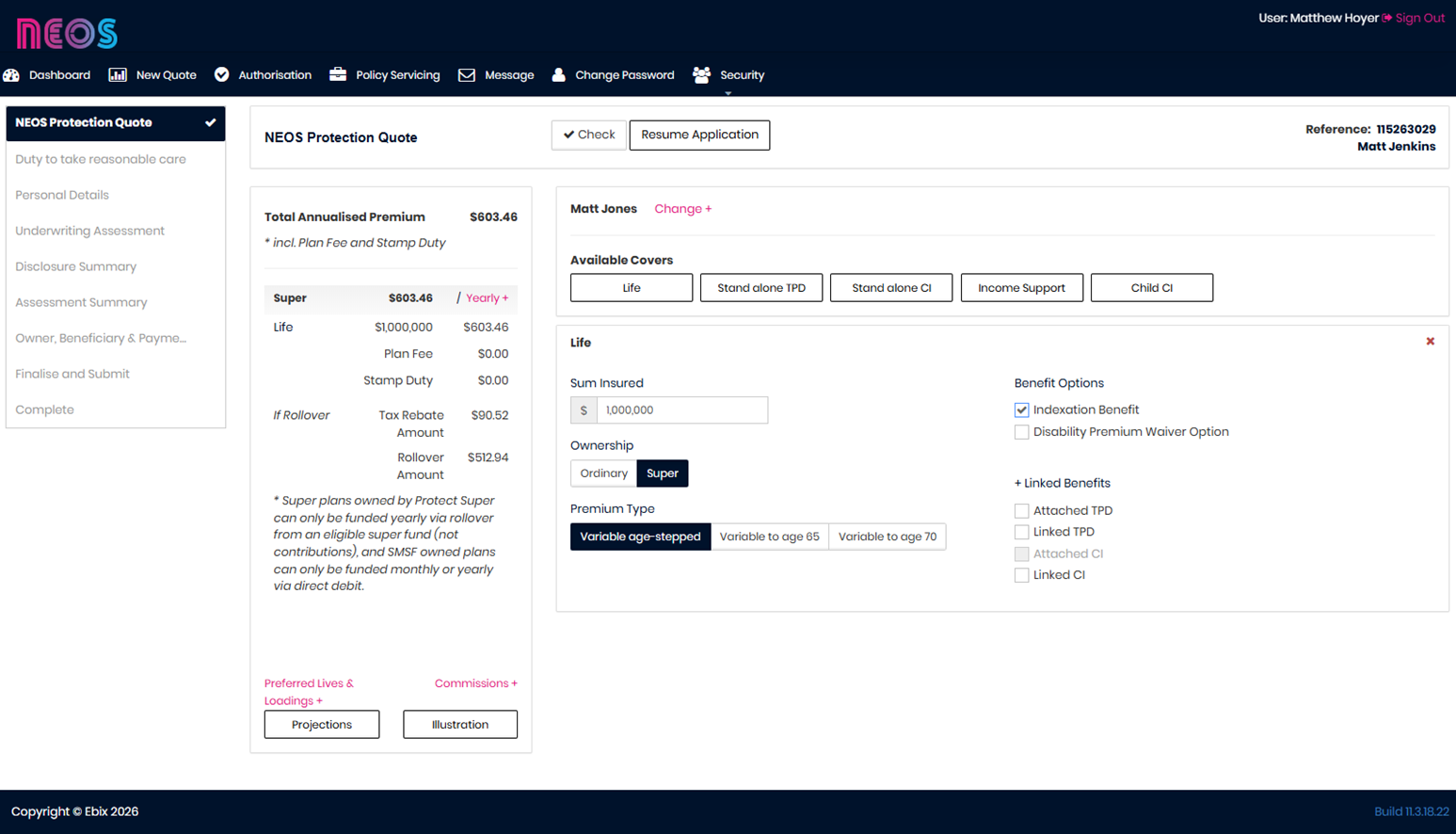
Task: Click the Sum Insured input field
Action: 681,410
